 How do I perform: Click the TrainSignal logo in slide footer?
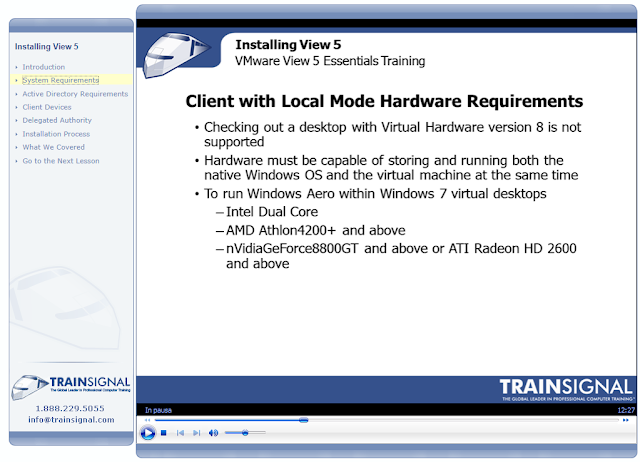pyautogui.click(x=567, y=389)
